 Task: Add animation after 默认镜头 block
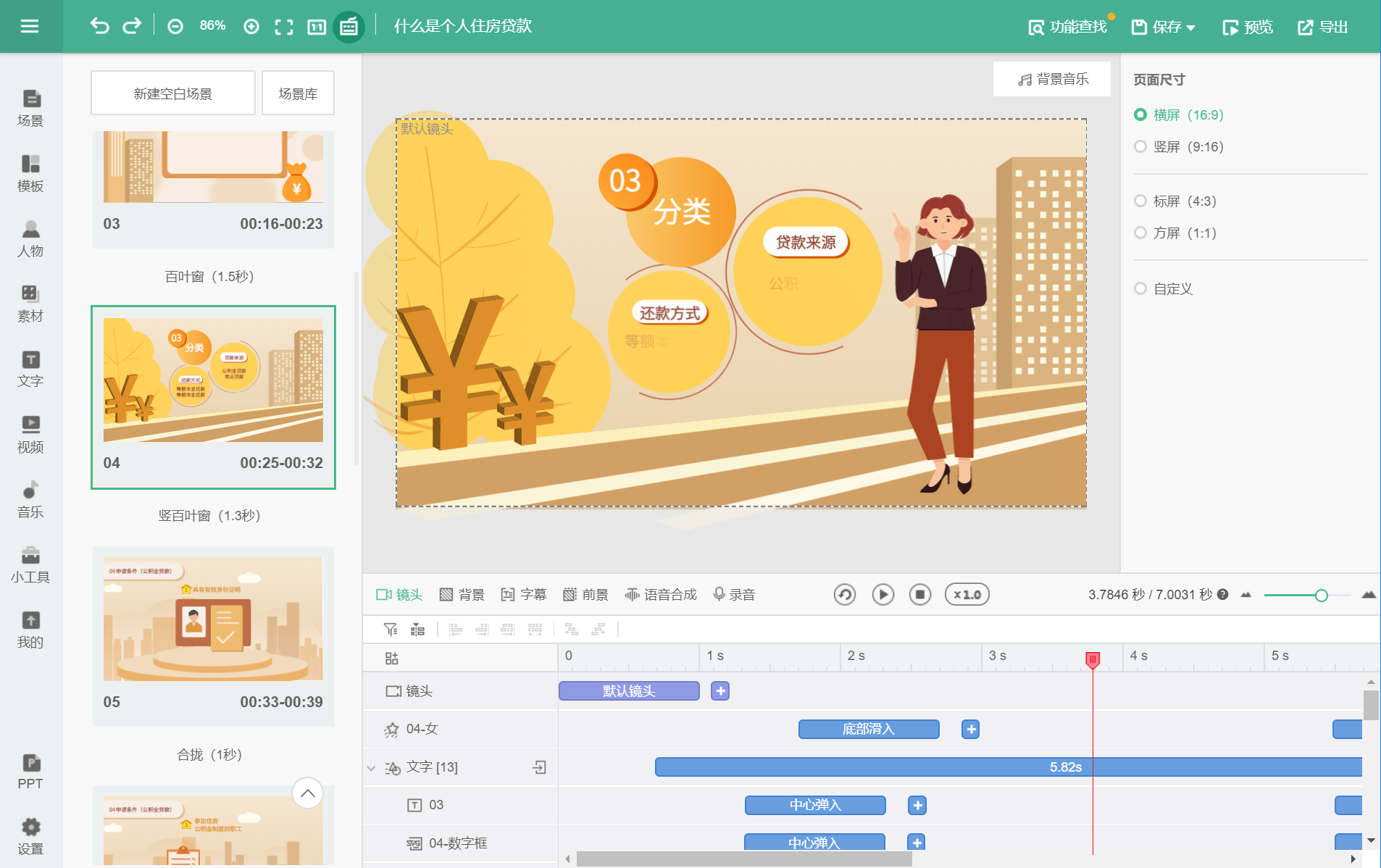(720, 691)
